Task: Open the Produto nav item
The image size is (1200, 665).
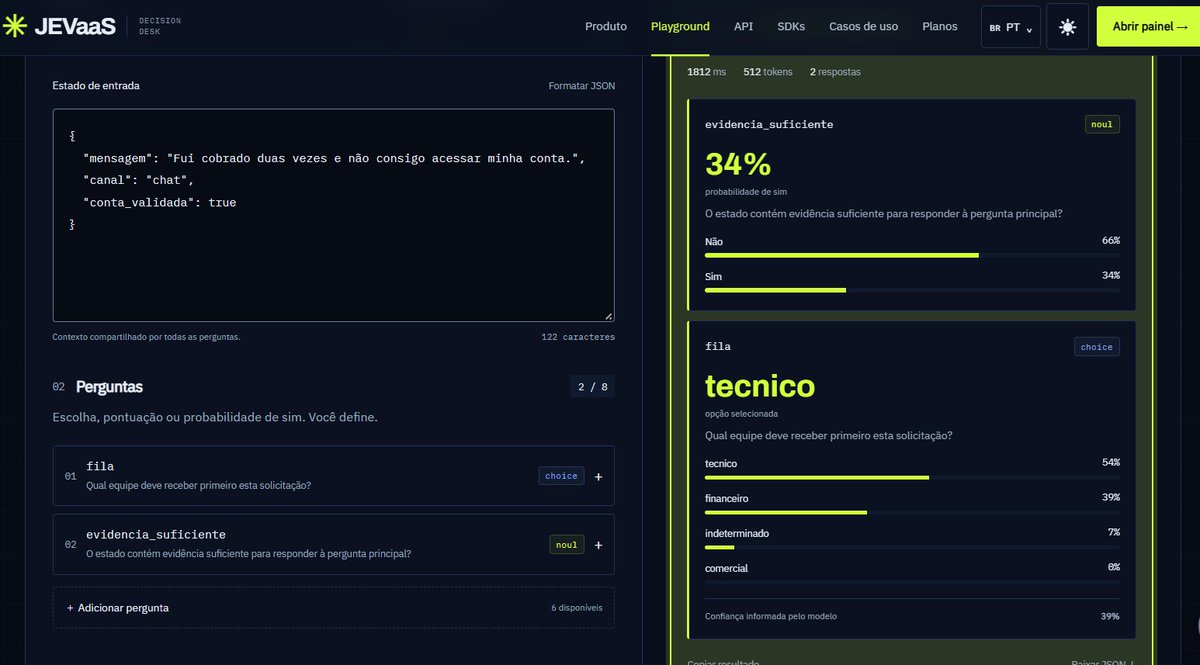Action: click(606, 27)
